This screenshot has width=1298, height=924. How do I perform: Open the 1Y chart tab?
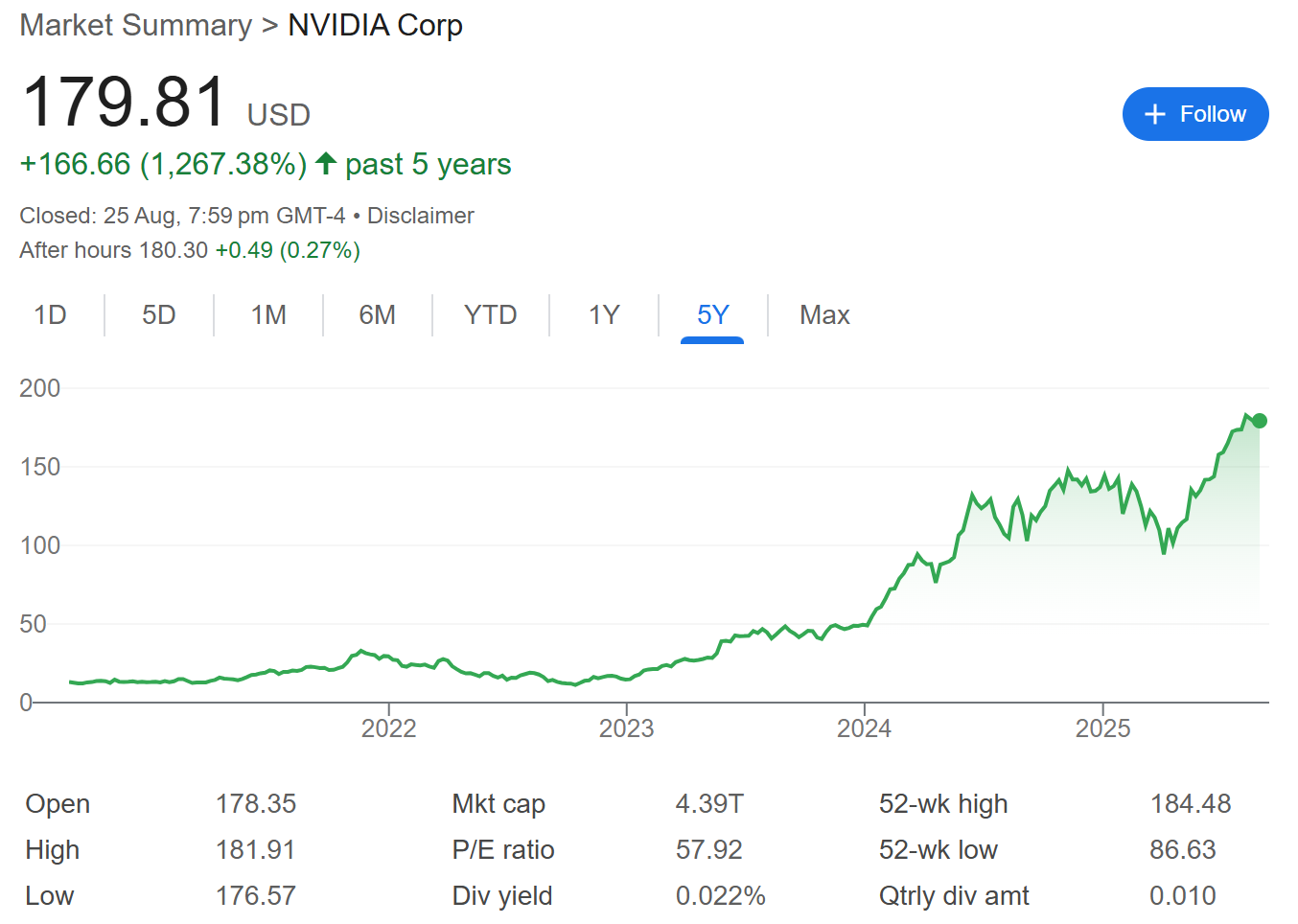(604, 315)
